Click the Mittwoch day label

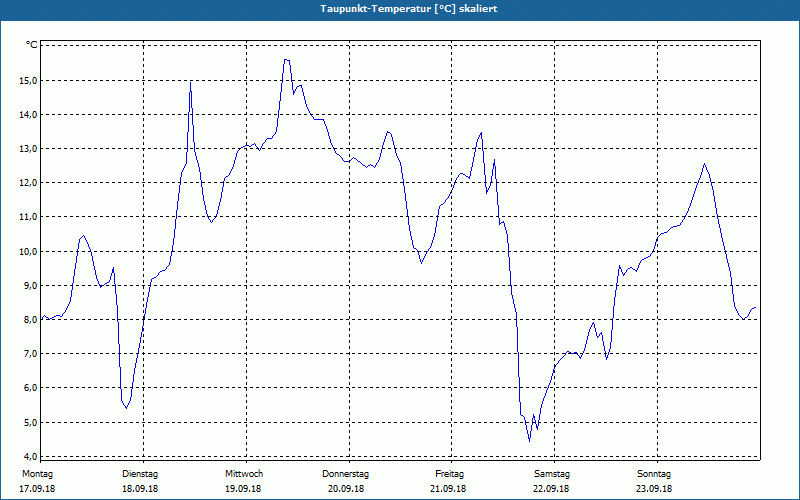pos(244,474)
